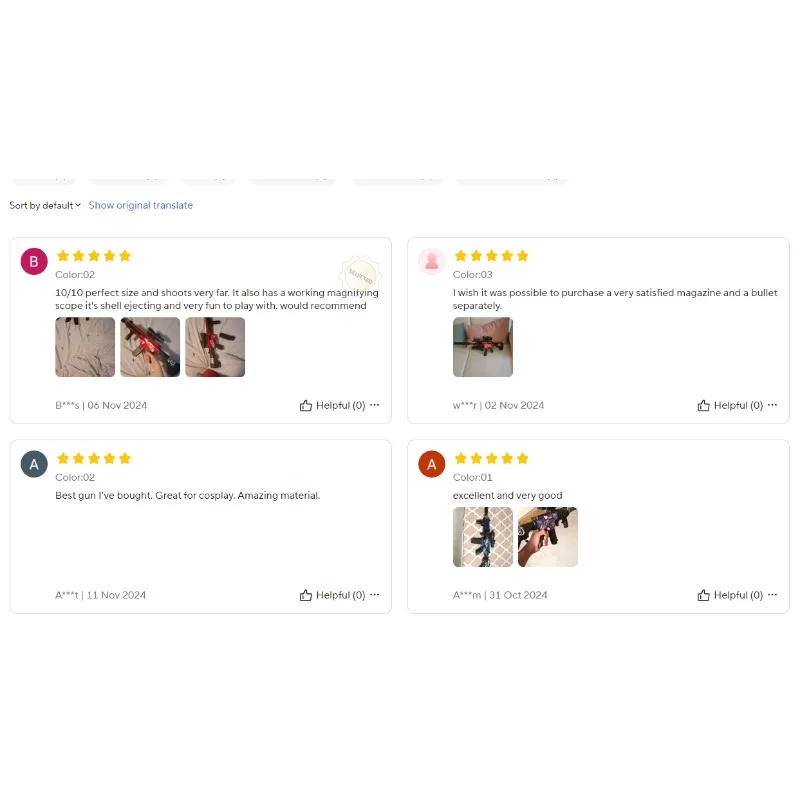Image resolution: width=800 pixels, height=800 pixels.
Task: Click the orange A avatar of A***m
Action: pos(432,464)
